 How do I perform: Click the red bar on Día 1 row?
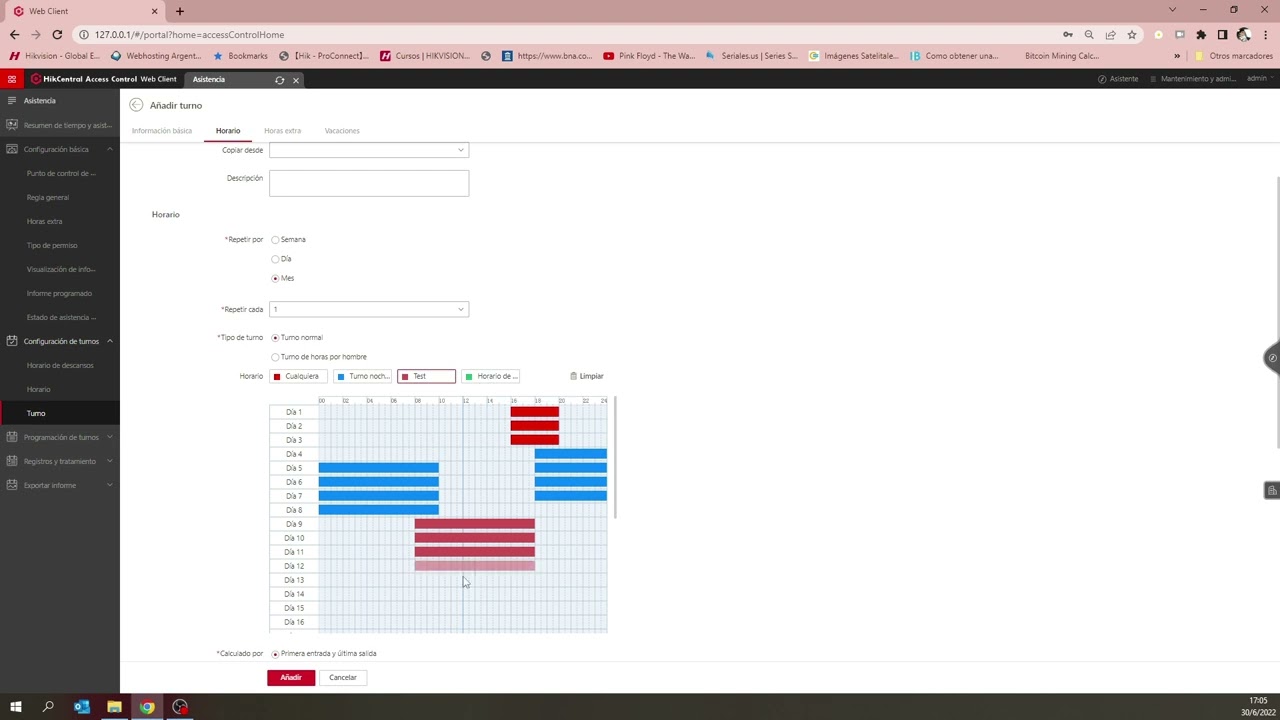coord(534,412)
